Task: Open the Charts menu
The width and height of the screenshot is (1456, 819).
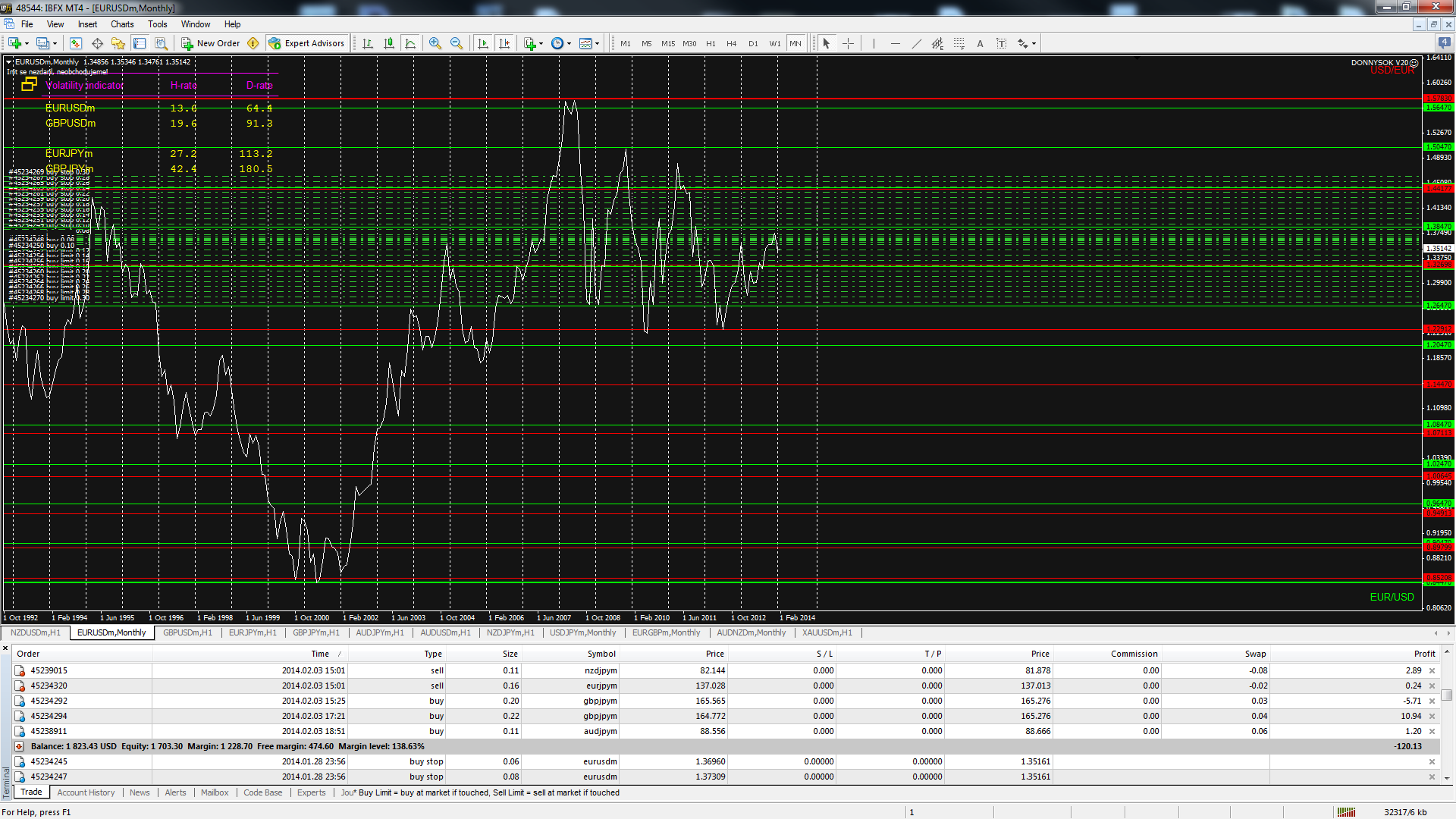Action: pos(122,24)
